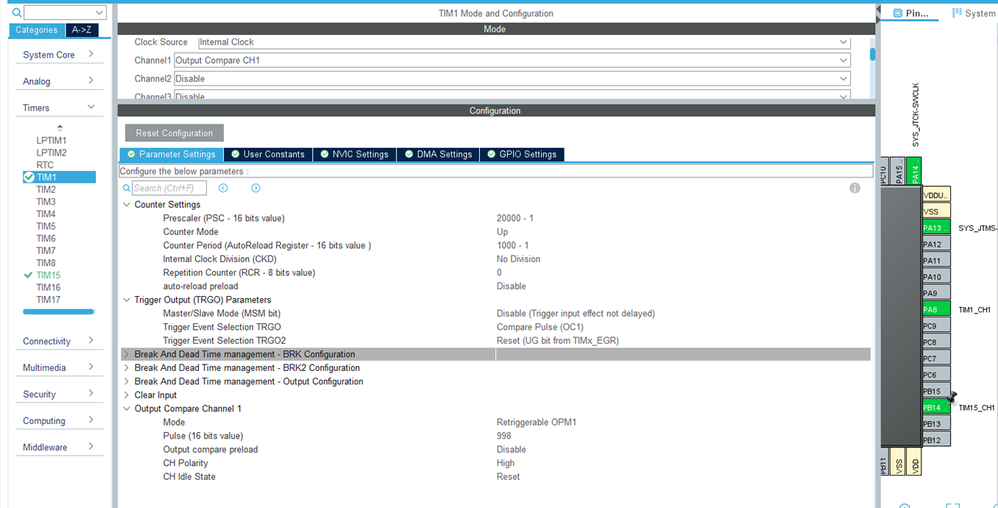Open the NVIC Settings tab
Image resolution: width=998 pixels, height=508 pixels.
point(355,154)
